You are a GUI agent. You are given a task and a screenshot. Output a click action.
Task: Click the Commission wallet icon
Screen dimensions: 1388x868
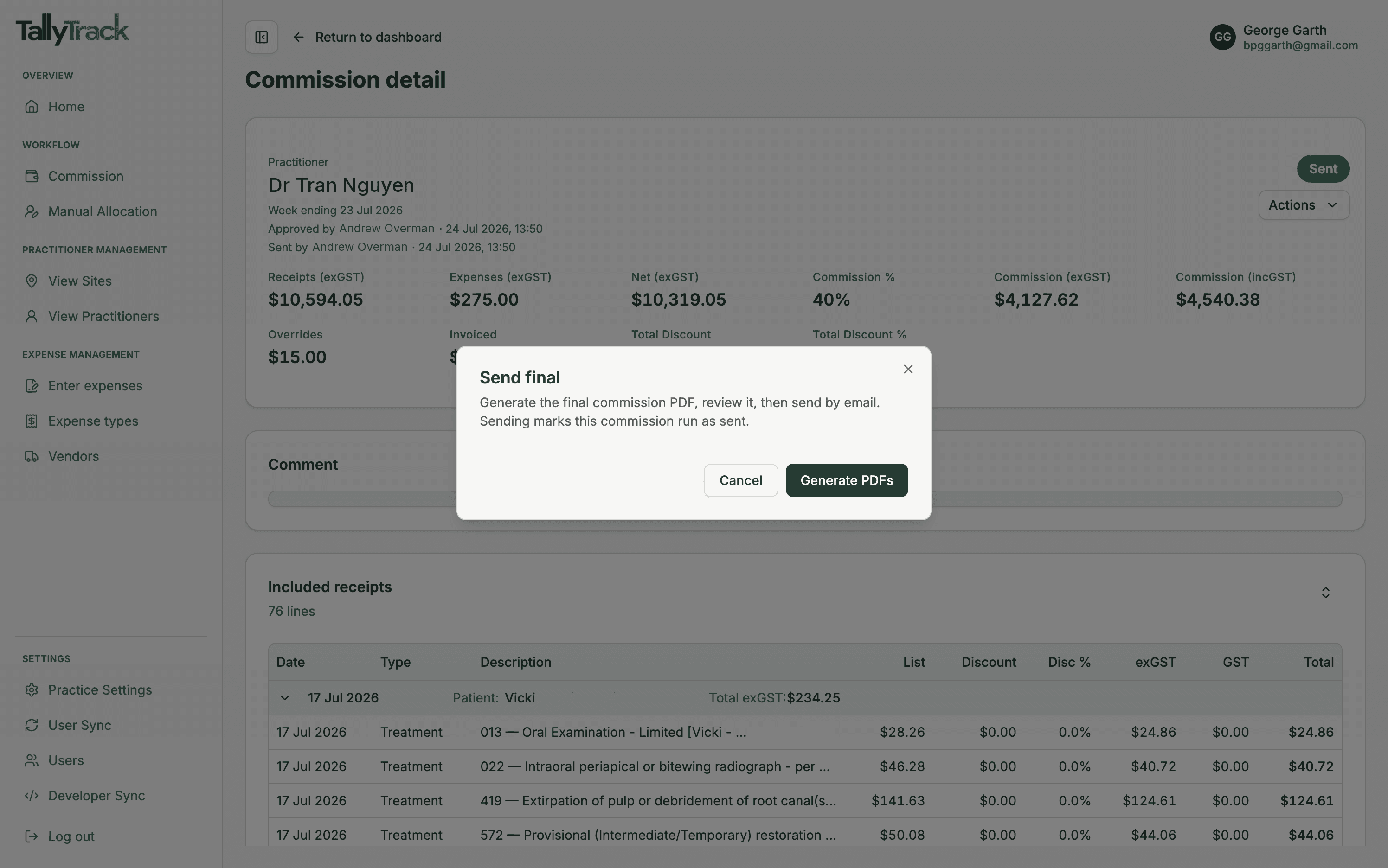(32, 176)
